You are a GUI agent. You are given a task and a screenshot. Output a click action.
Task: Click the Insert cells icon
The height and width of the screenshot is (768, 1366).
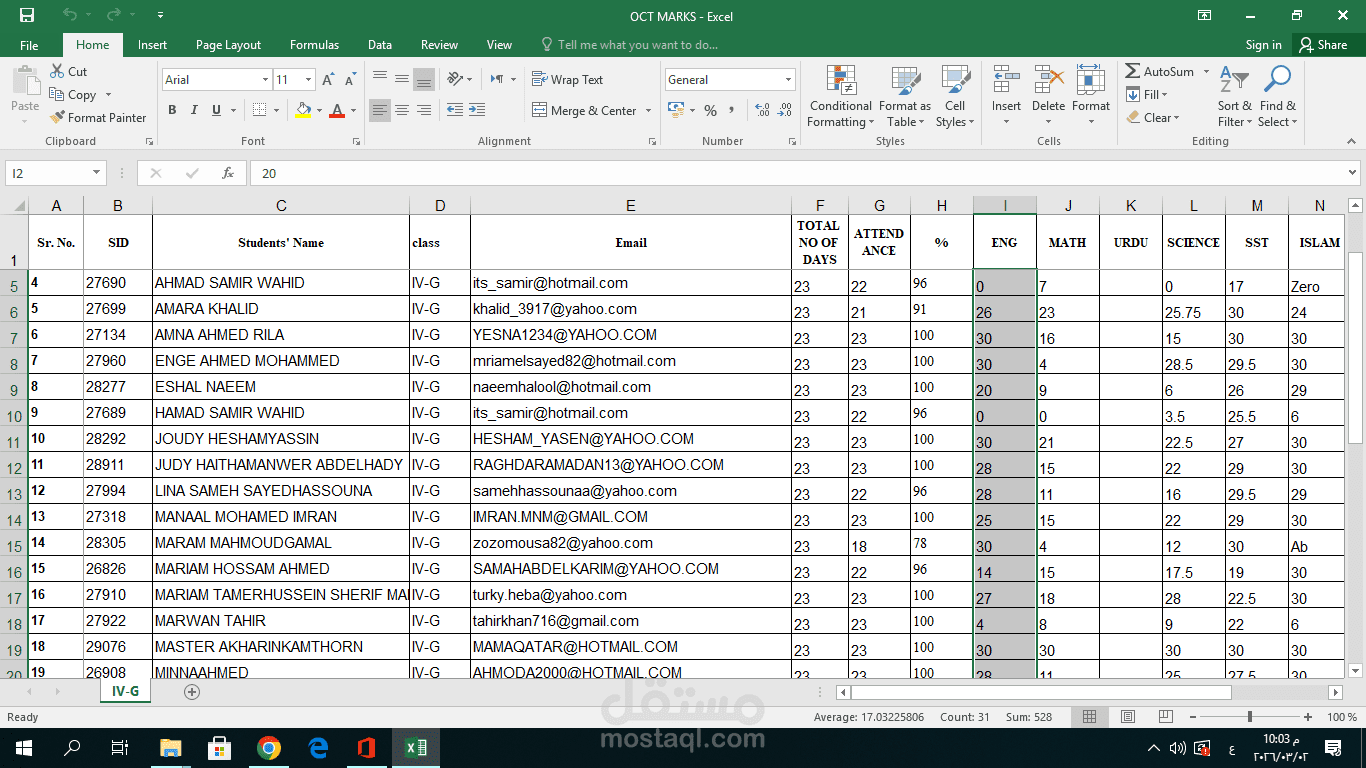pyautogui.click(x=1006, y=80)
